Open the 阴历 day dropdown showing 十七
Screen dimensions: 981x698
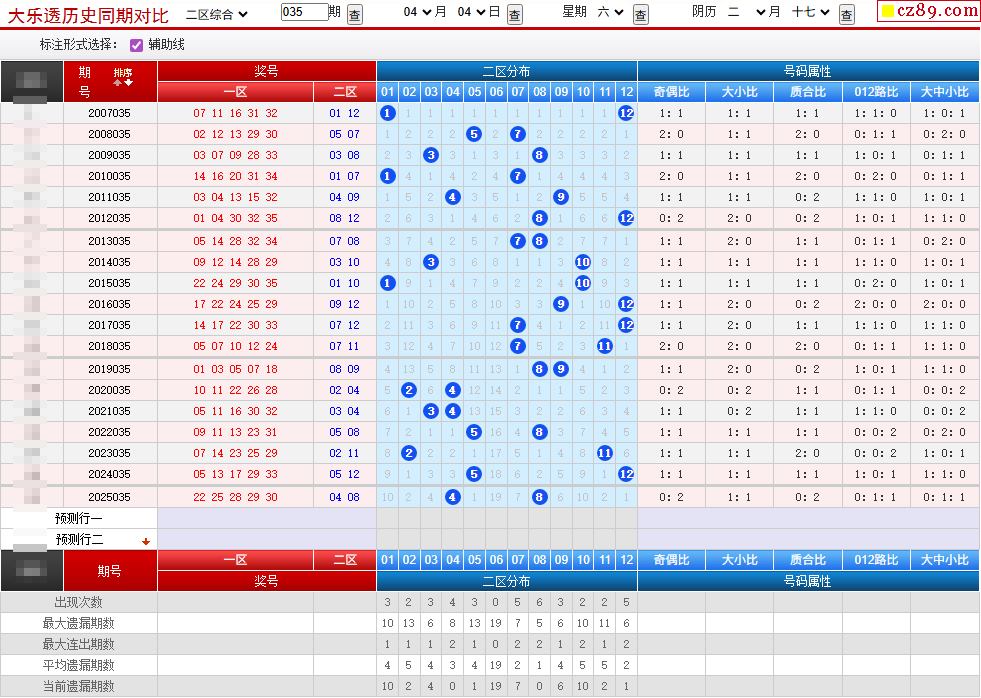[809, 12]
